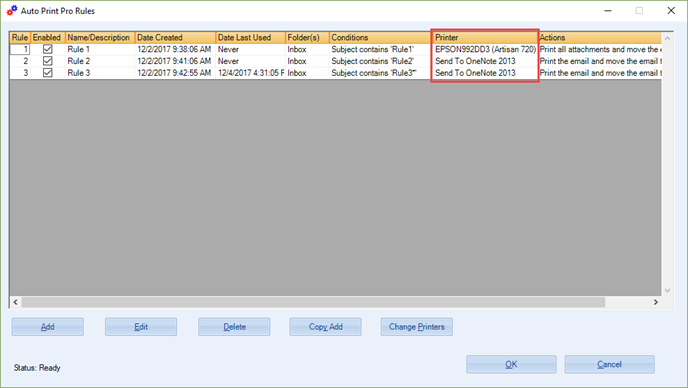Click the rule number 3 cell

pos(20,73)
